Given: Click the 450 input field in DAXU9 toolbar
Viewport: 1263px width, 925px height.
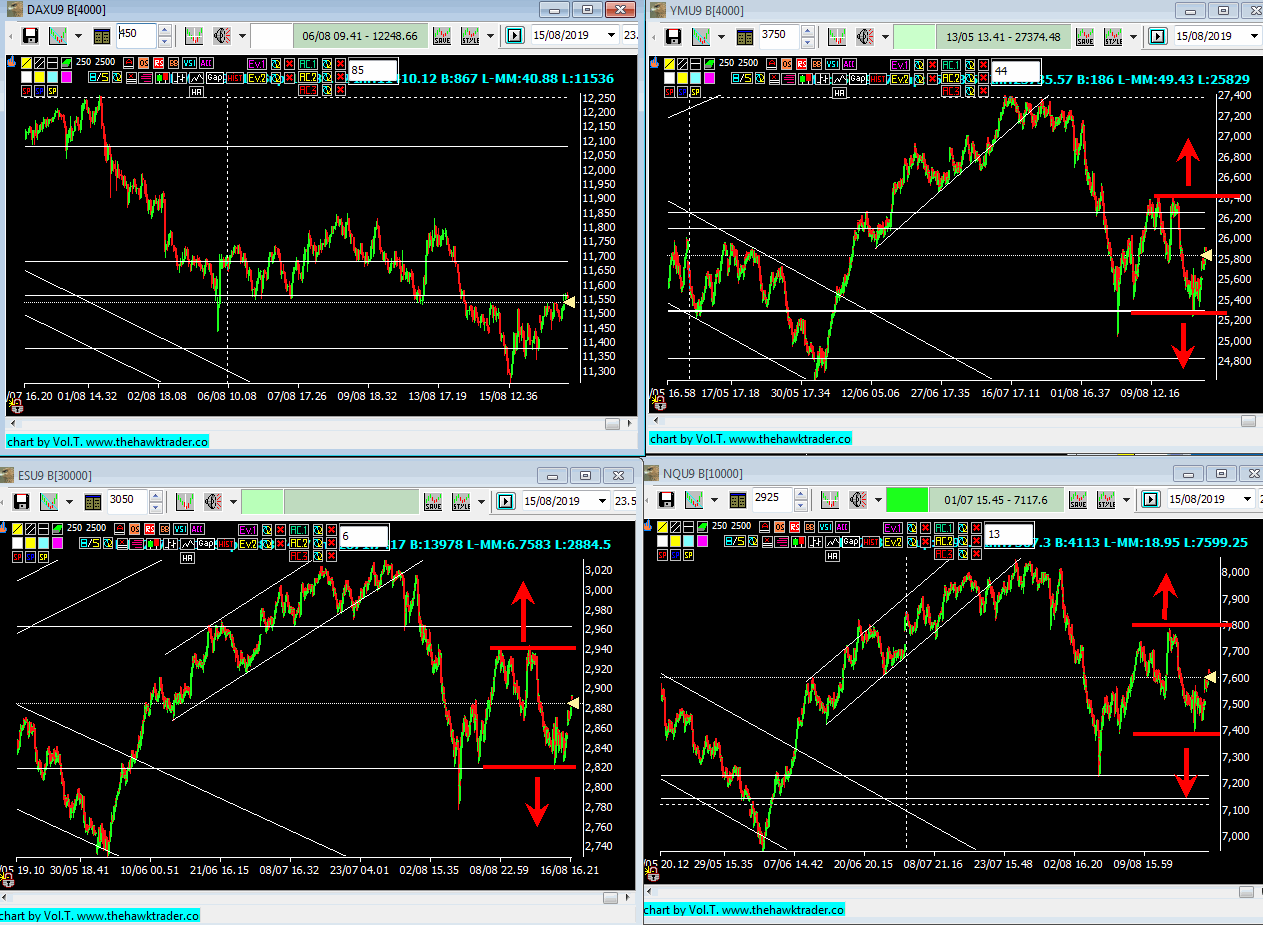Looking at the screenshot, I should click(x=137, y=36).
